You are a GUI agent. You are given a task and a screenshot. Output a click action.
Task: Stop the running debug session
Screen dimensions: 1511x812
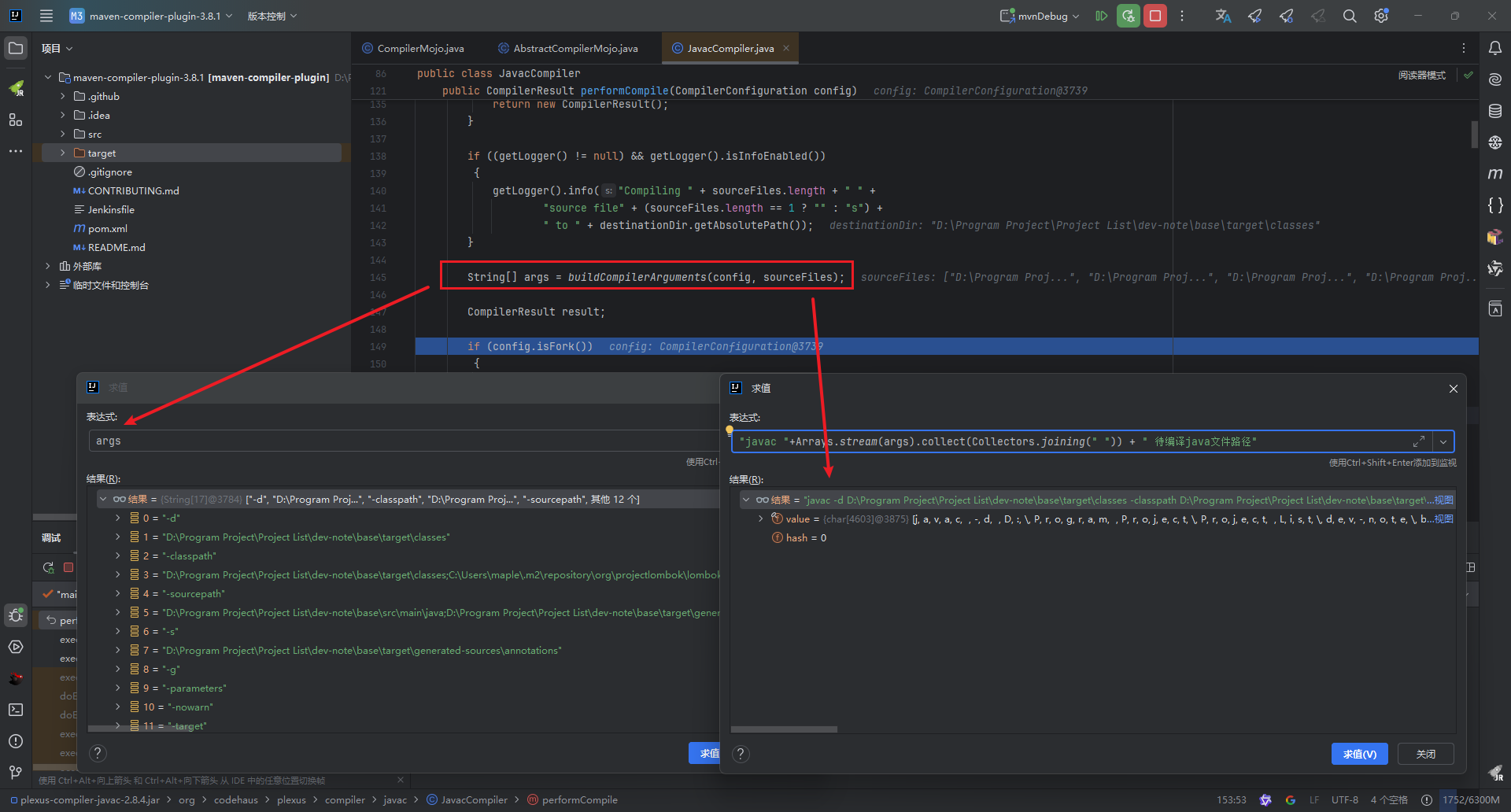pyautogui.click(x=1154, y=15)
